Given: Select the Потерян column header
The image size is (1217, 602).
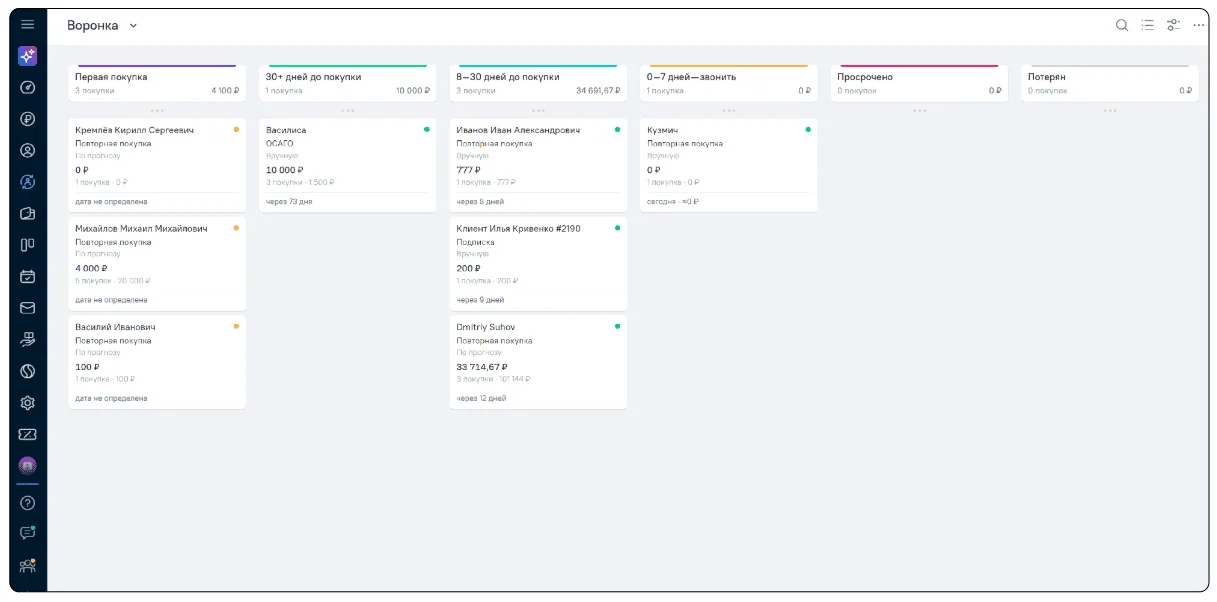Looking at the screenshot, I should coord(1110,83).
